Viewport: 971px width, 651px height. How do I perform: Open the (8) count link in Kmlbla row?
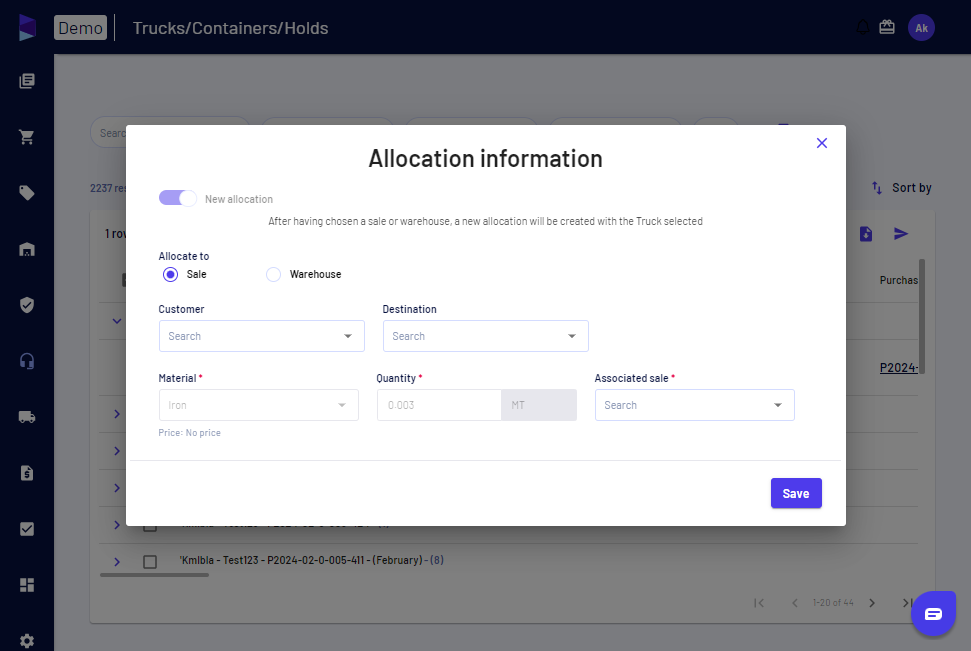pyautogui.click(x=437, y=560)
